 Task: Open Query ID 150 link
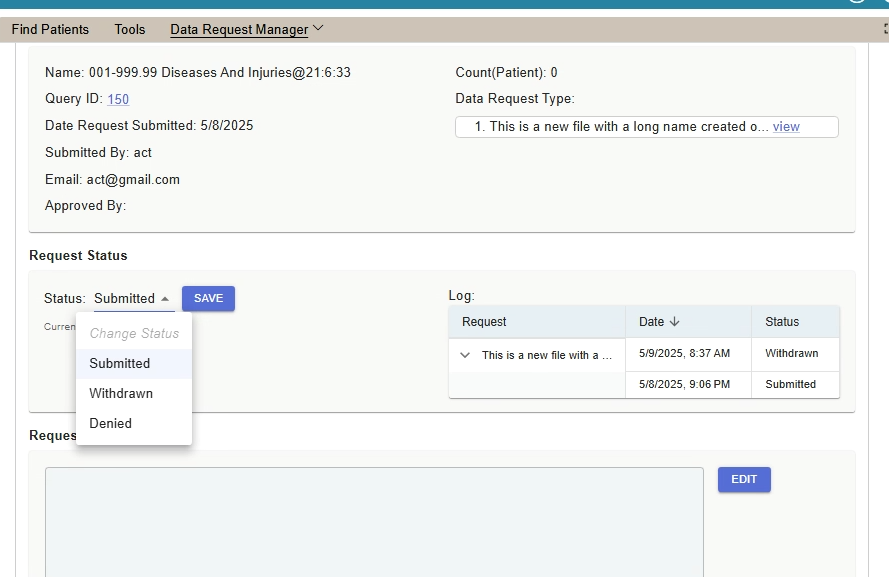click(x=118, y=99)
